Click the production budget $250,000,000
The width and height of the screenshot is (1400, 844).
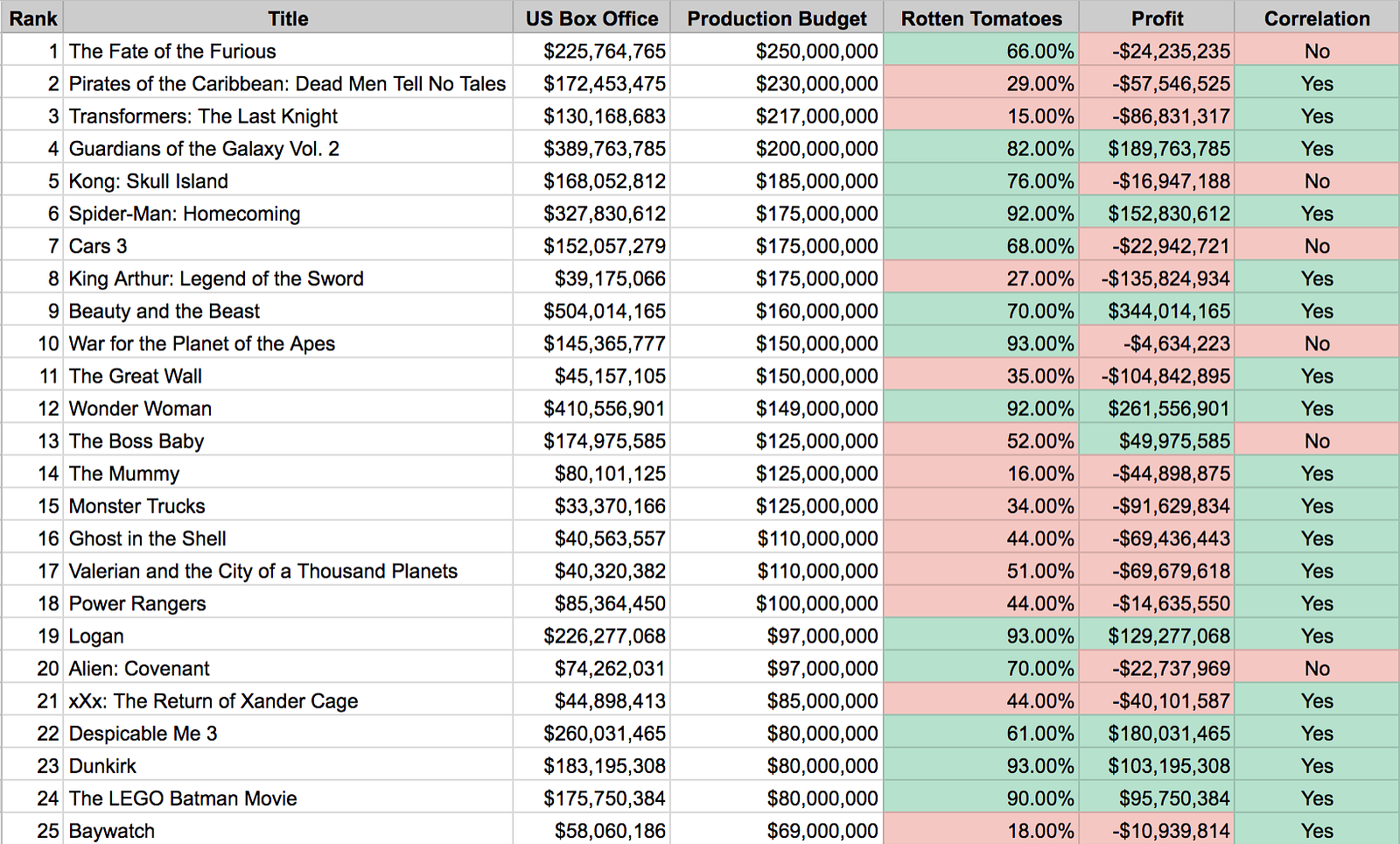[777, 51]
